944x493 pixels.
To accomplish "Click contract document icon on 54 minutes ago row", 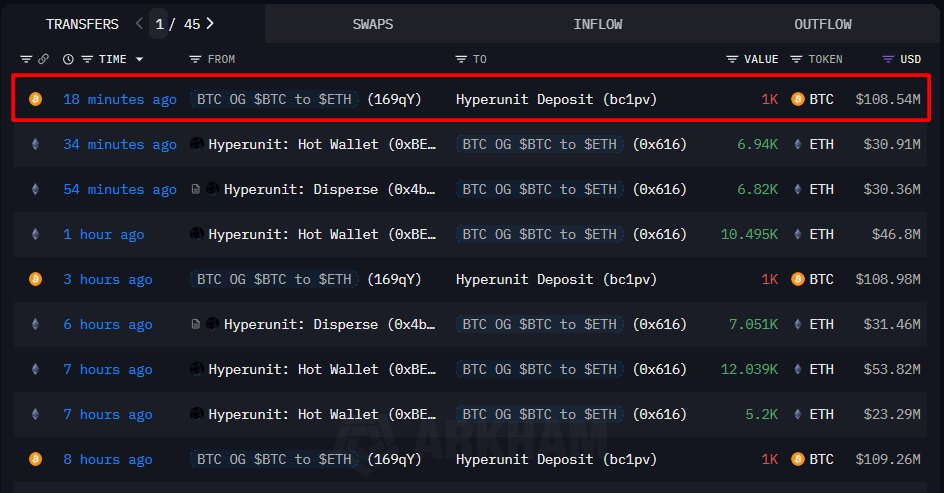I will click(196, 189).
